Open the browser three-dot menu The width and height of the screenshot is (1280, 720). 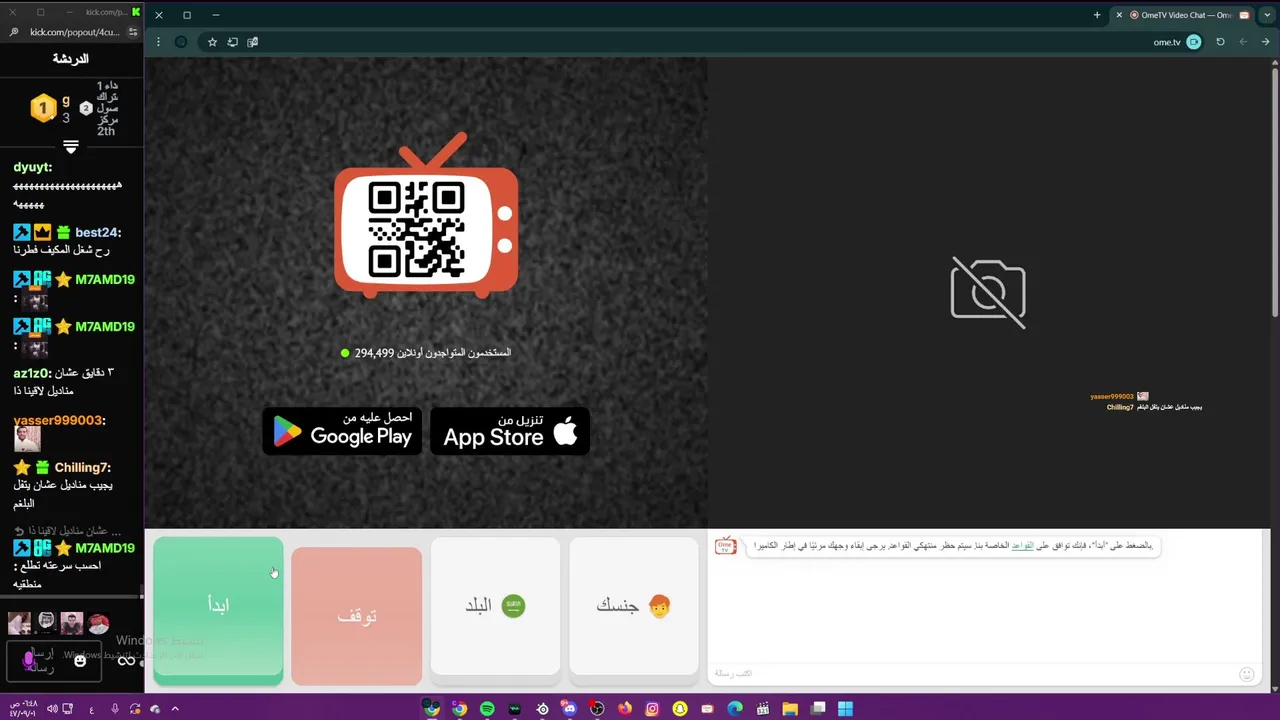click(158, 42)
